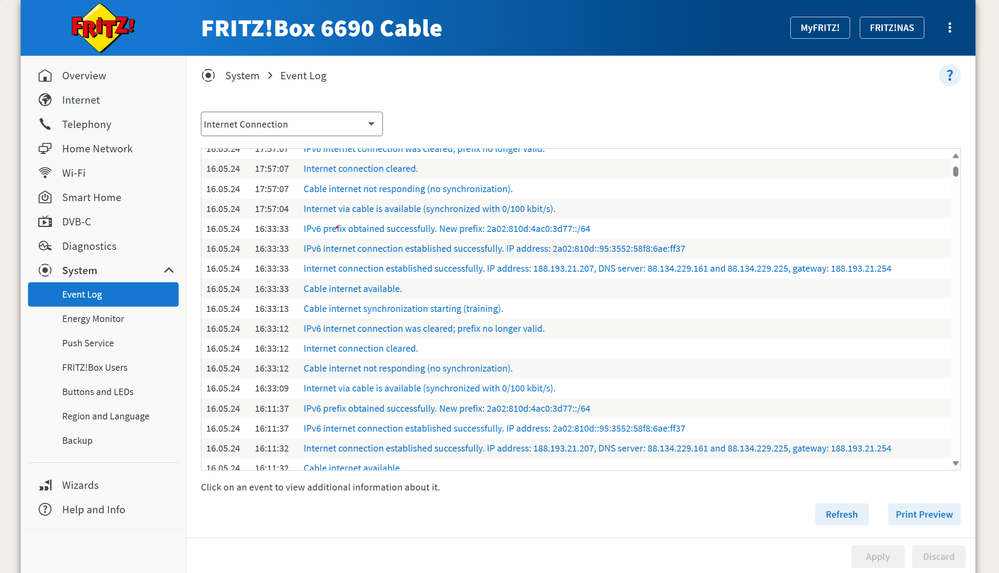The width and height of the screenshot is (999, 573).
Task: Open the Wi-Fi menu item
Action: pyautogui.click(x=73, y=173)
